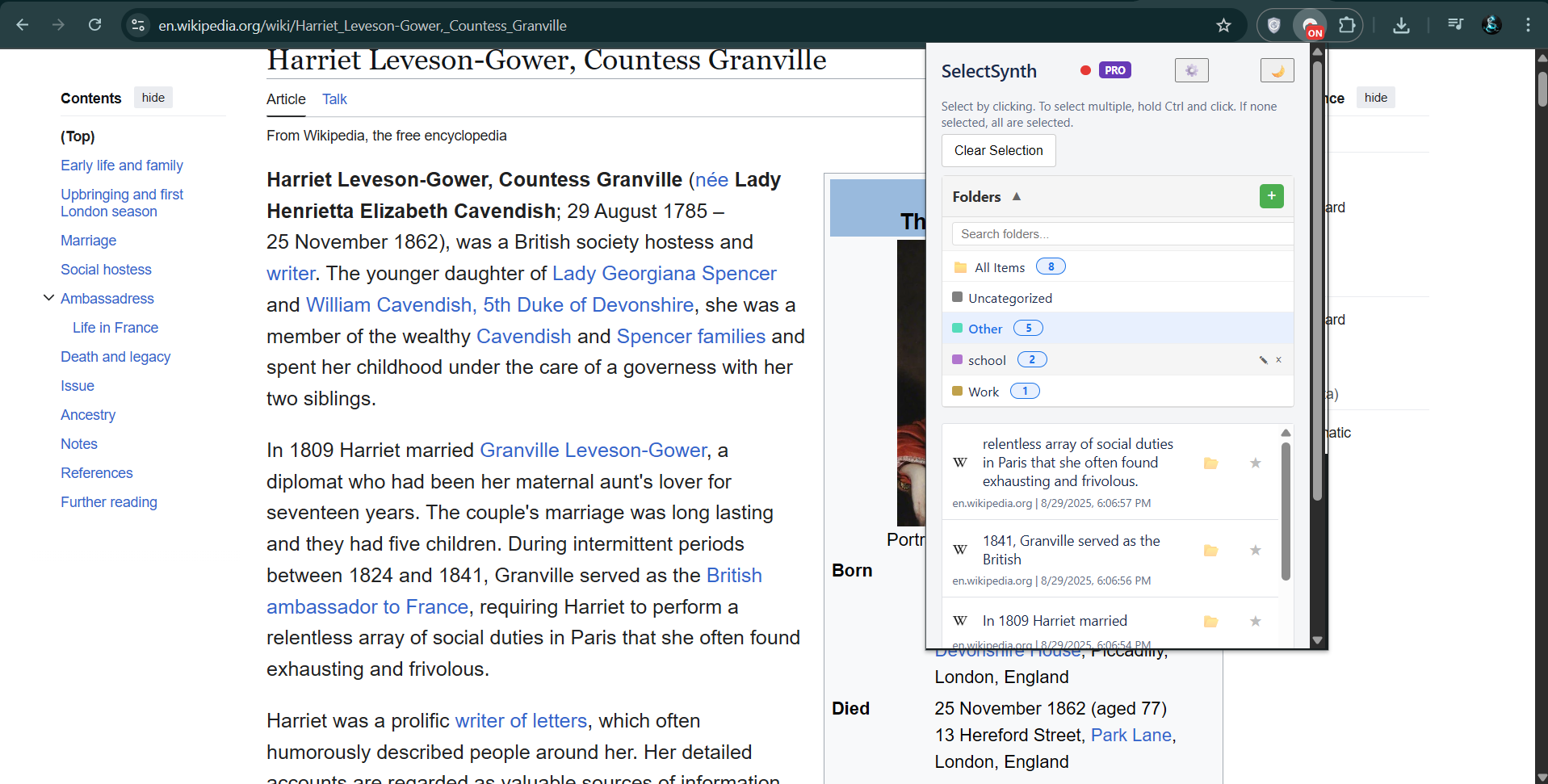Click the pencil icon to rename school folder
The image size is (1548, 784).
click(x=1263, y=360)
